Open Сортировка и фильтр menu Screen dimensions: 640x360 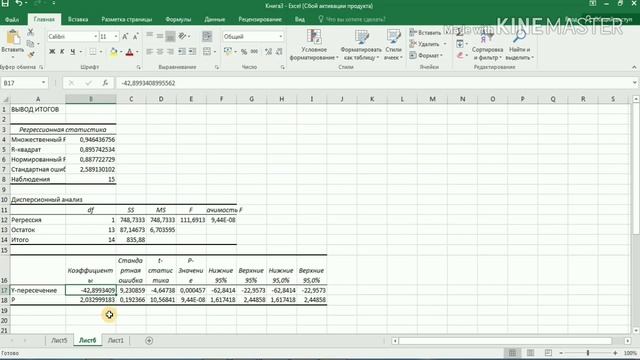(487, 45)
